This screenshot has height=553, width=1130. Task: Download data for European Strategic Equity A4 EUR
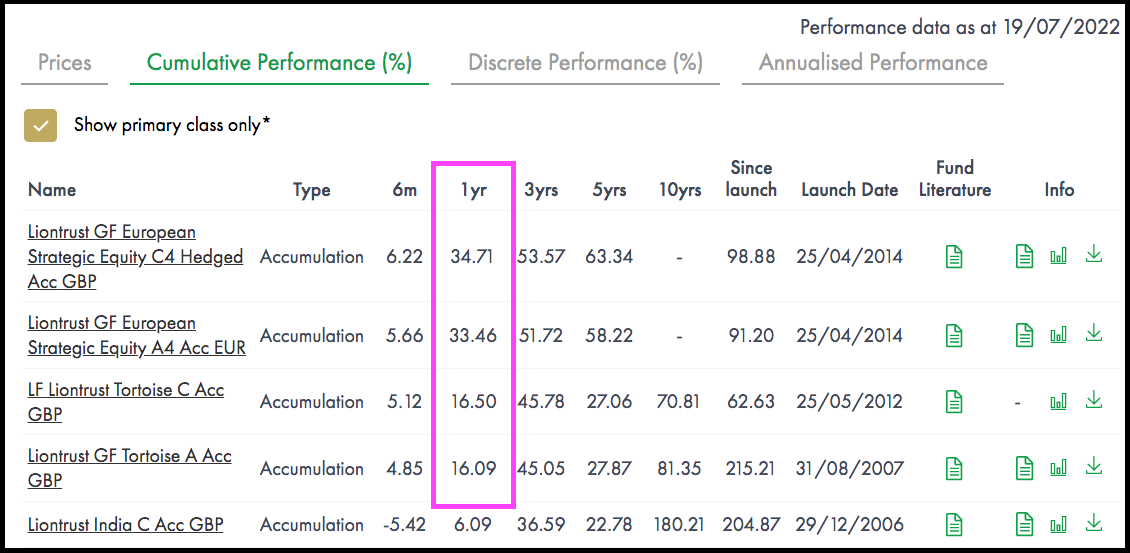pos(1094,332)
